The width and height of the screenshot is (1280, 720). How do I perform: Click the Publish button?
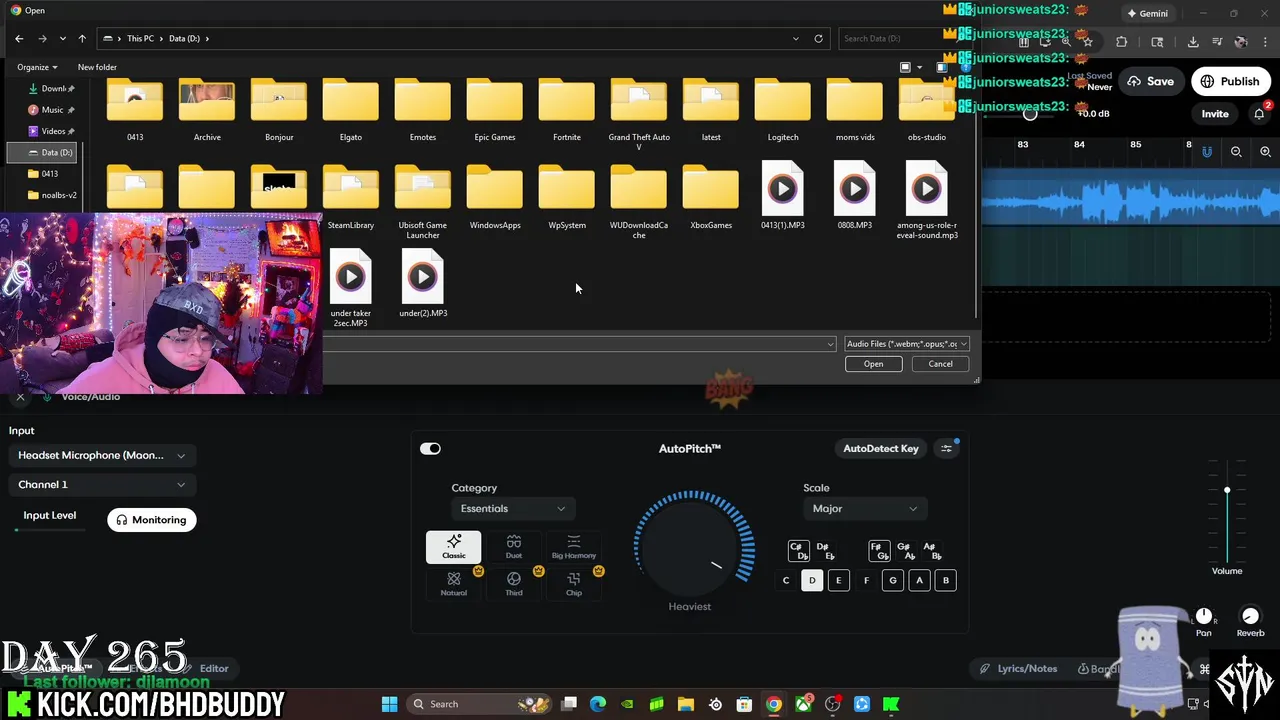[x=1230, y=81]
